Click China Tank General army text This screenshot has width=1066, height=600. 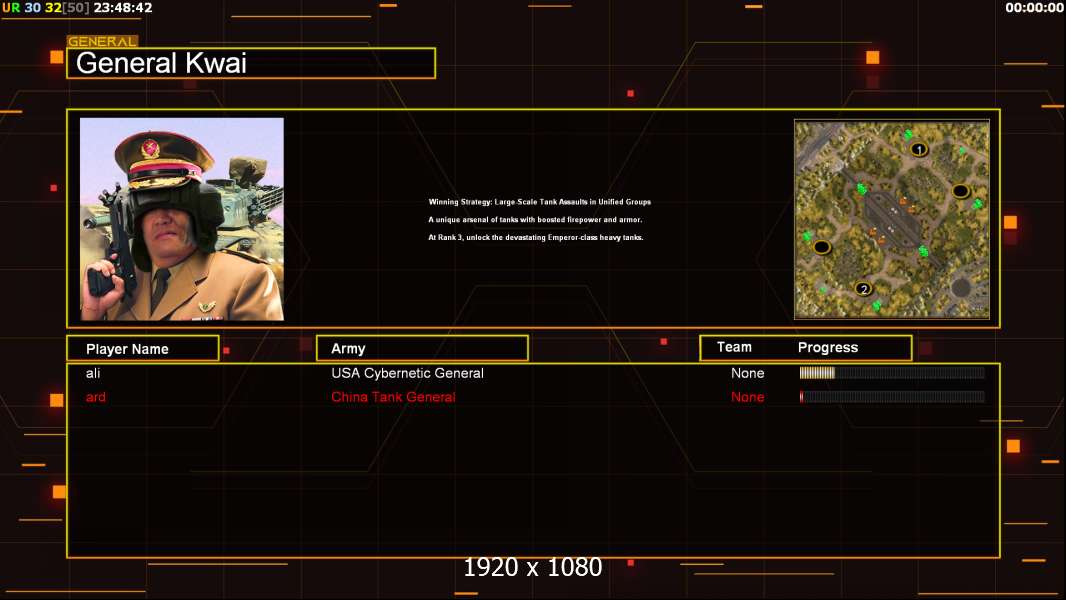point(393,397)
